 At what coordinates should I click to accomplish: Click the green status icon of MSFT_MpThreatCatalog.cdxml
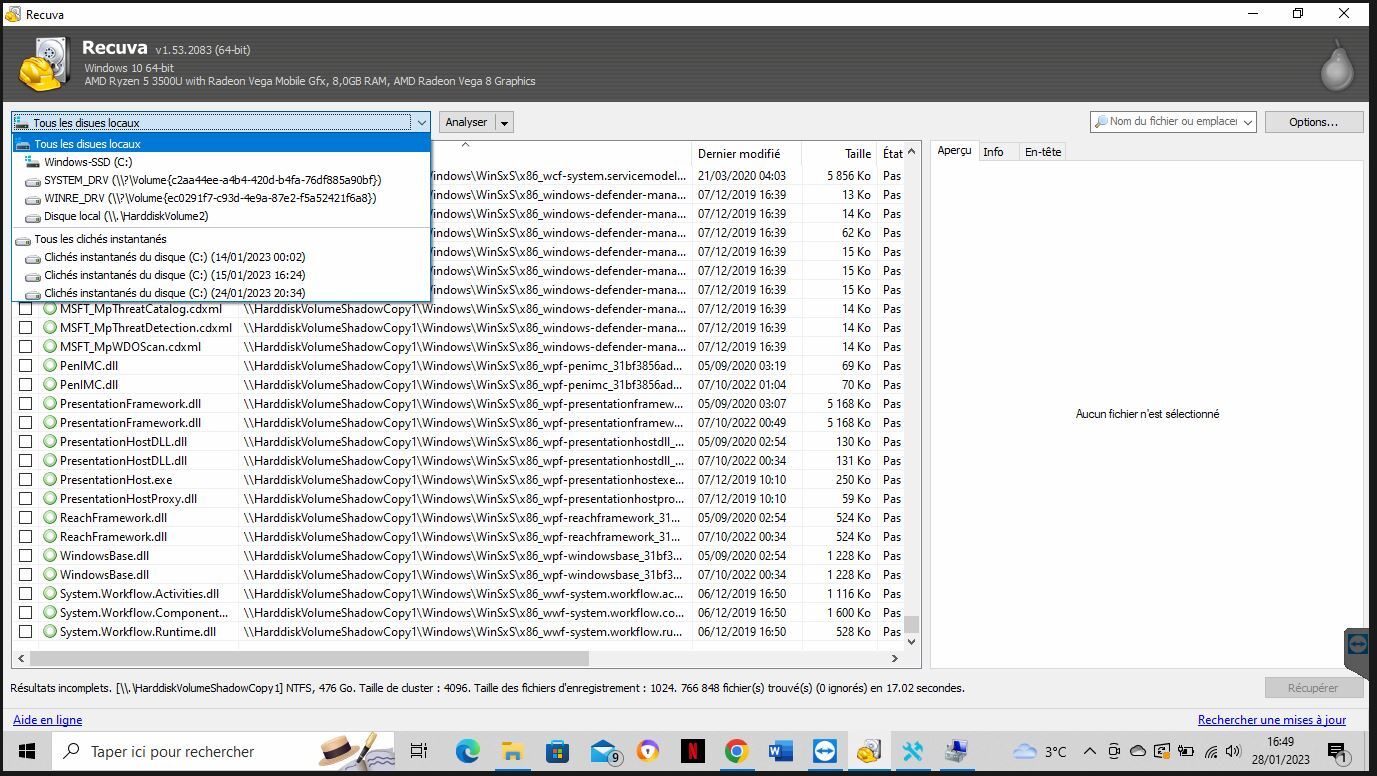pos(50,309)
